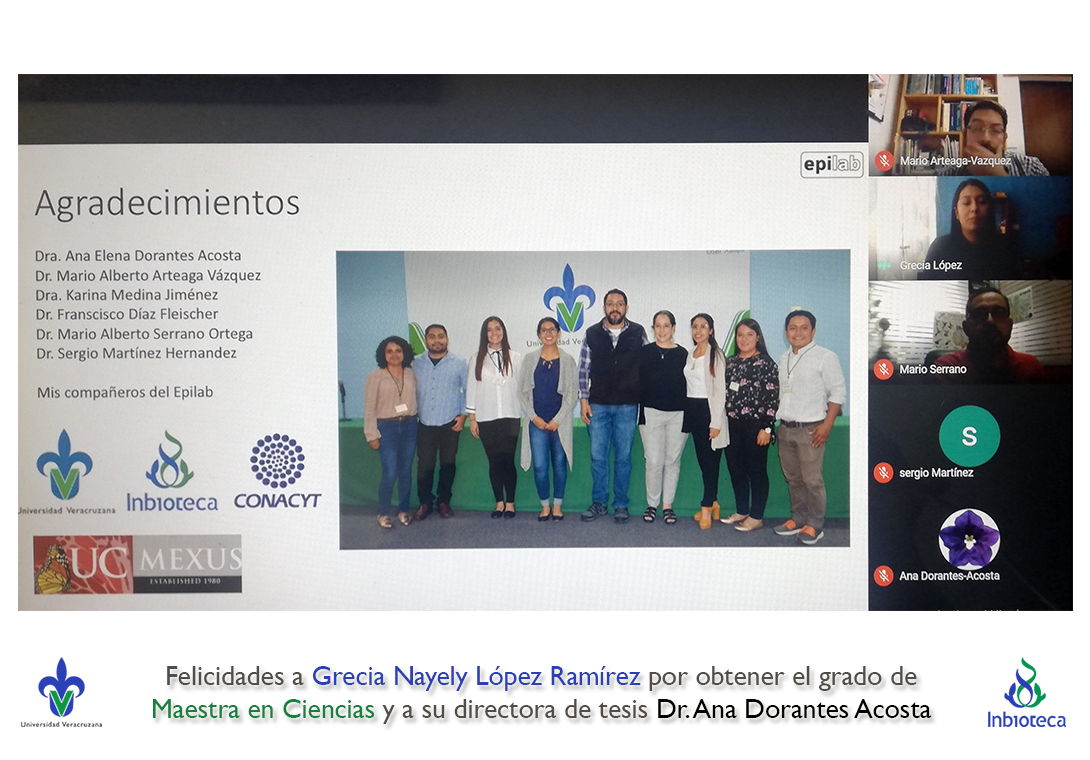The image size is (1090, 760).
Task: Click the blue Grecia Nayely López Ramírez text
Action: [475, 677]
